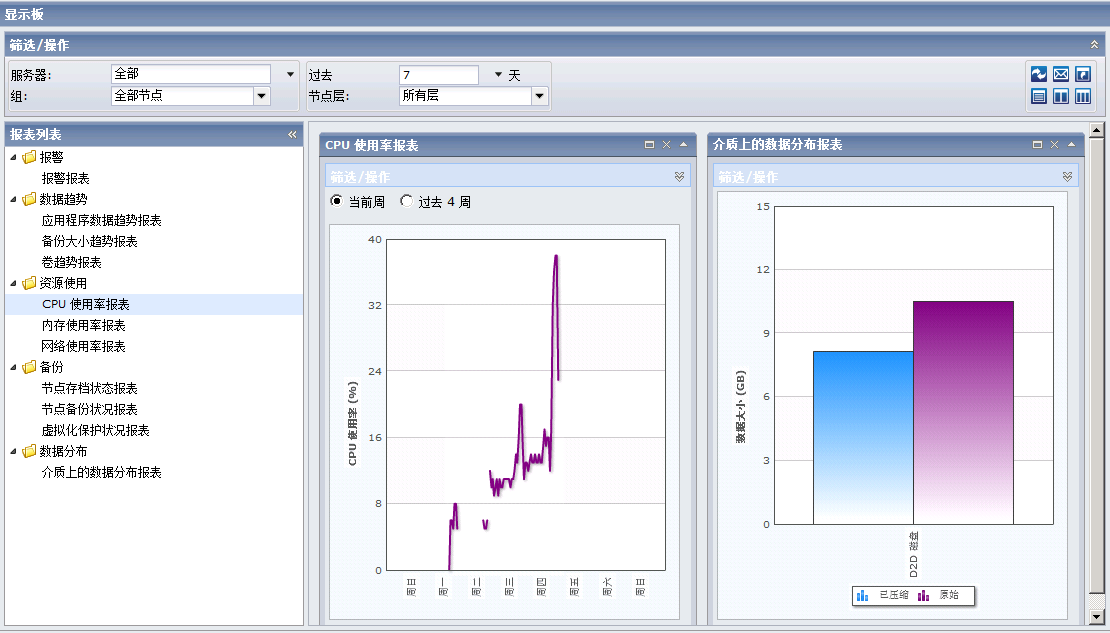Image resolution: width=1110 pixels, height=633 pixels.
Task: Collapse the 报表列表 sidebar panel
Action: 292,135
